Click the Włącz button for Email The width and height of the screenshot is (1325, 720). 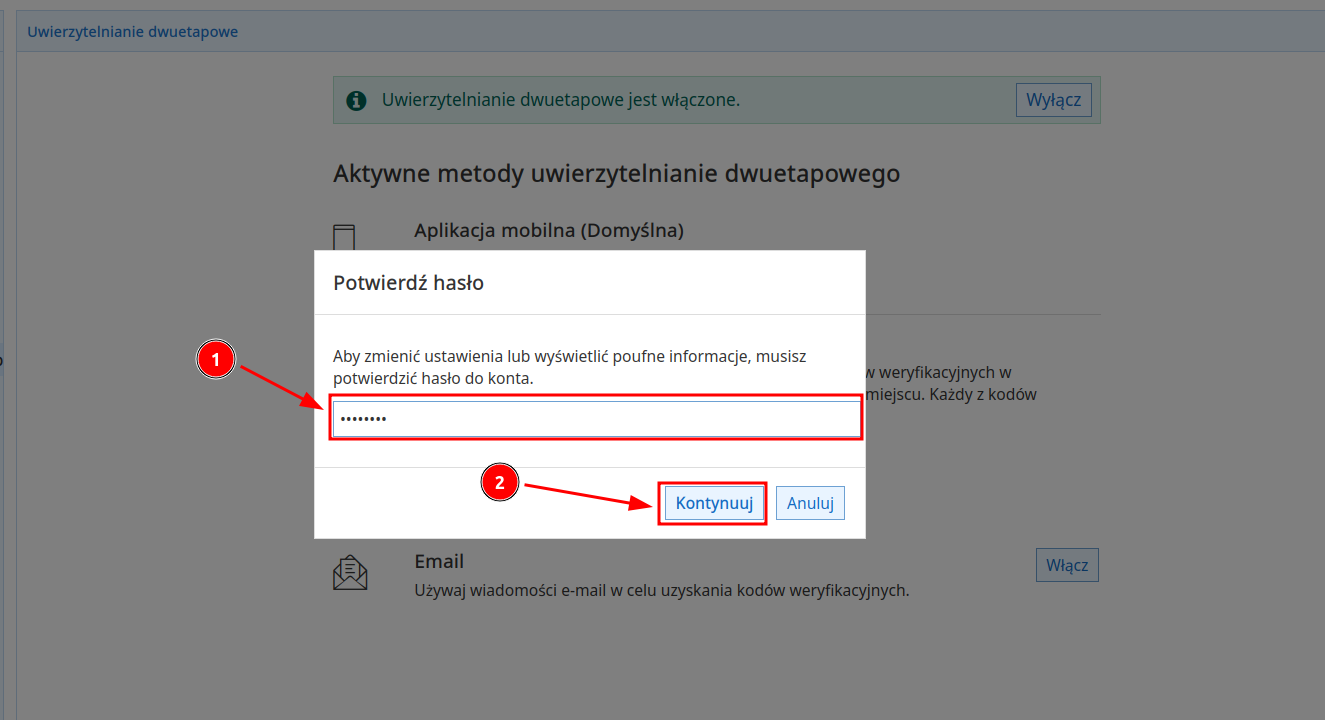point(1067,565)
